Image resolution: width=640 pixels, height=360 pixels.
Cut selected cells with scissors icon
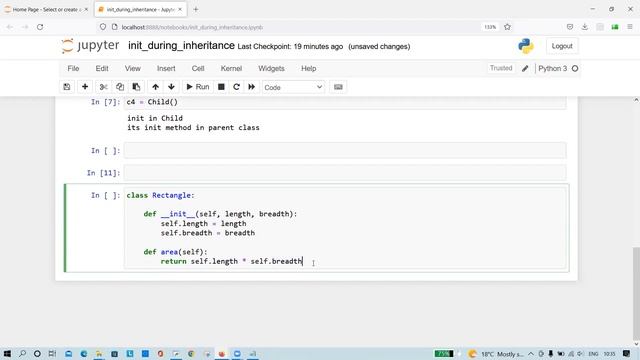103,87
